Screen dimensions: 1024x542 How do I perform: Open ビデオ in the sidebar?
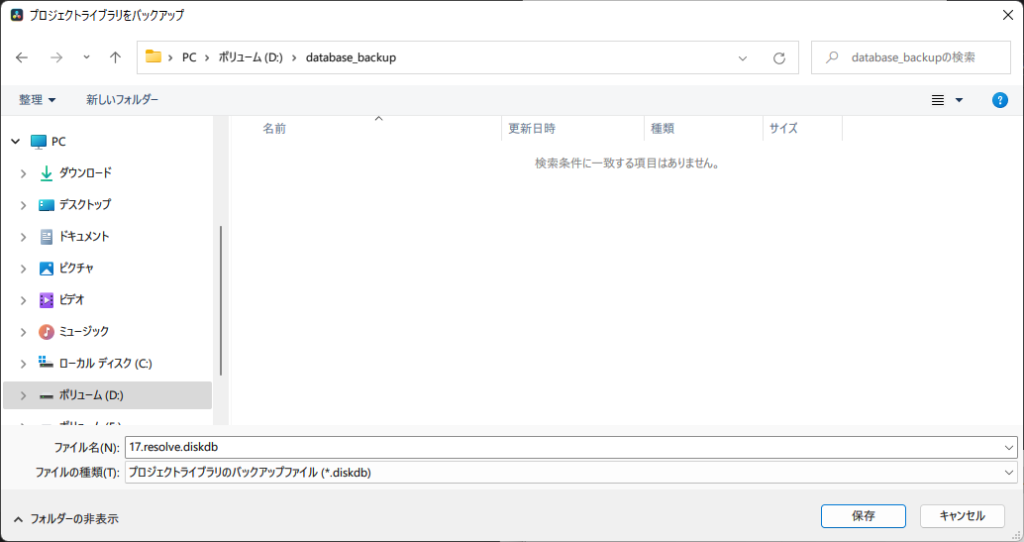pyautogui.click(x=72, y=300)
